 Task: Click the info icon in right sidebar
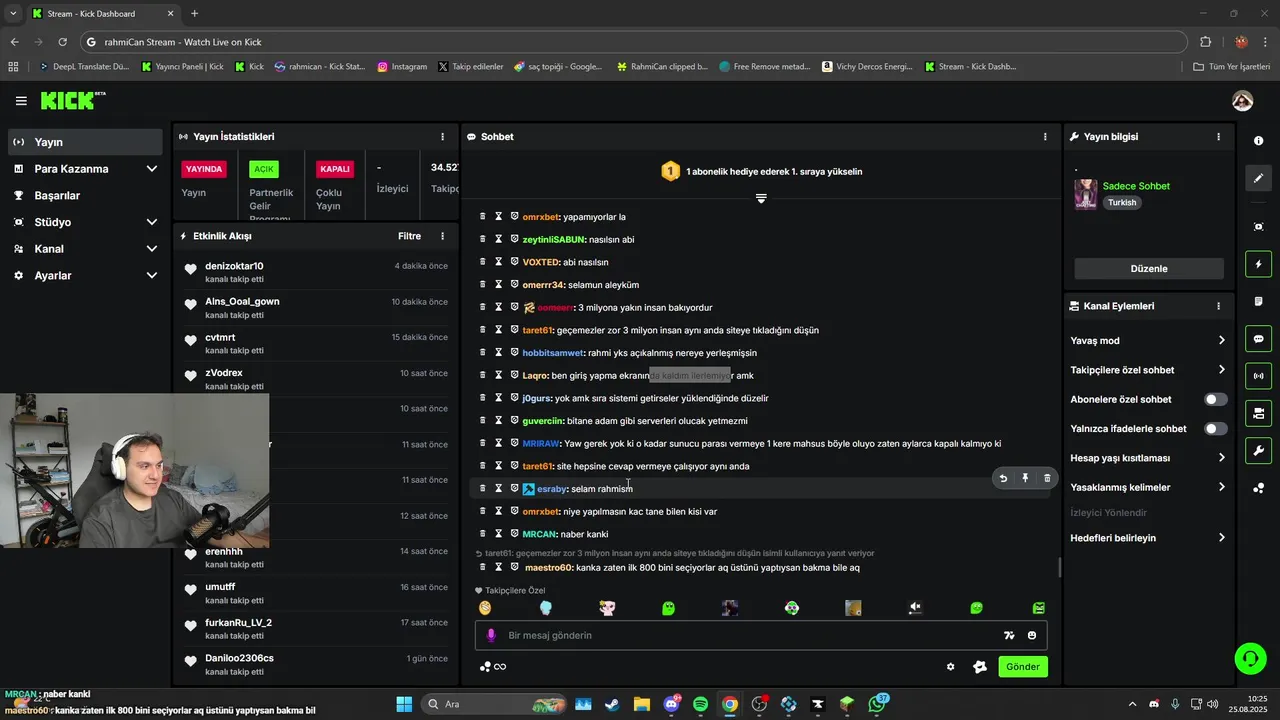[1258, 141]
